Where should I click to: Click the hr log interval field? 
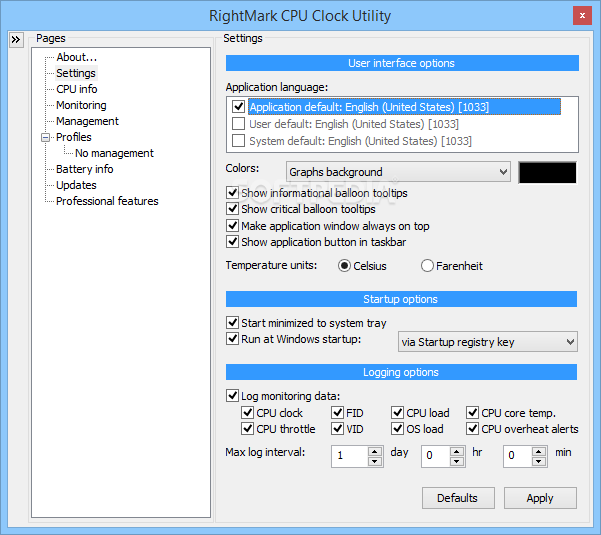click(436, 456)
